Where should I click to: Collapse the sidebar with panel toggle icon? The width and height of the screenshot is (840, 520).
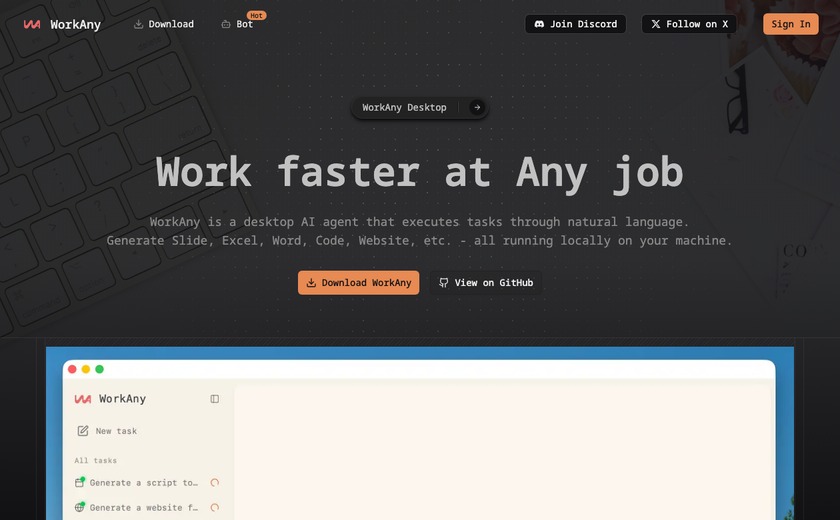coord(214,399)
